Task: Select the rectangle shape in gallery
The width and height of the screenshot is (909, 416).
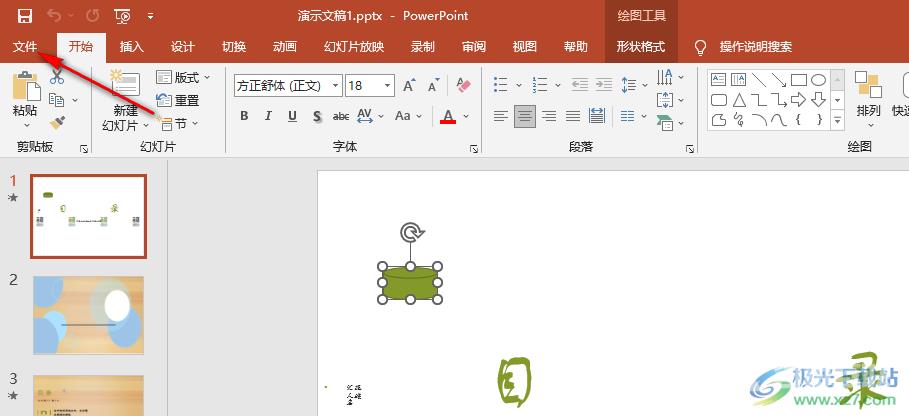Action: (x=799, y=79)
